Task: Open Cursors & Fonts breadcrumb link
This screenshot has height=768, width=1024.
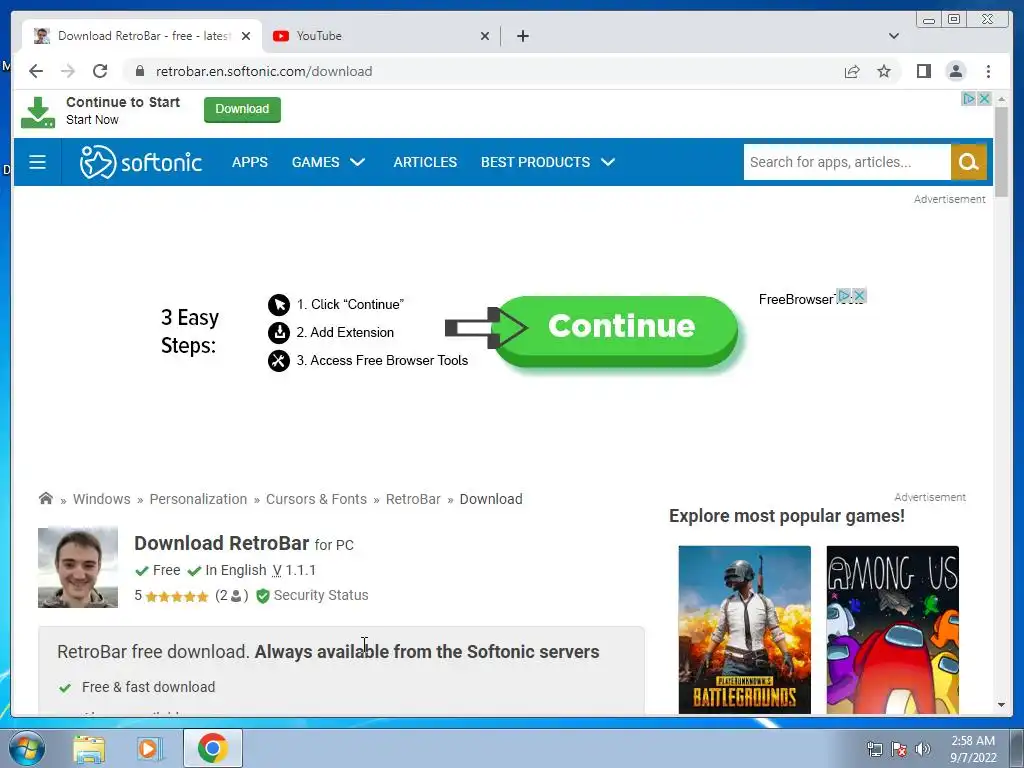Action: [316, 499]
